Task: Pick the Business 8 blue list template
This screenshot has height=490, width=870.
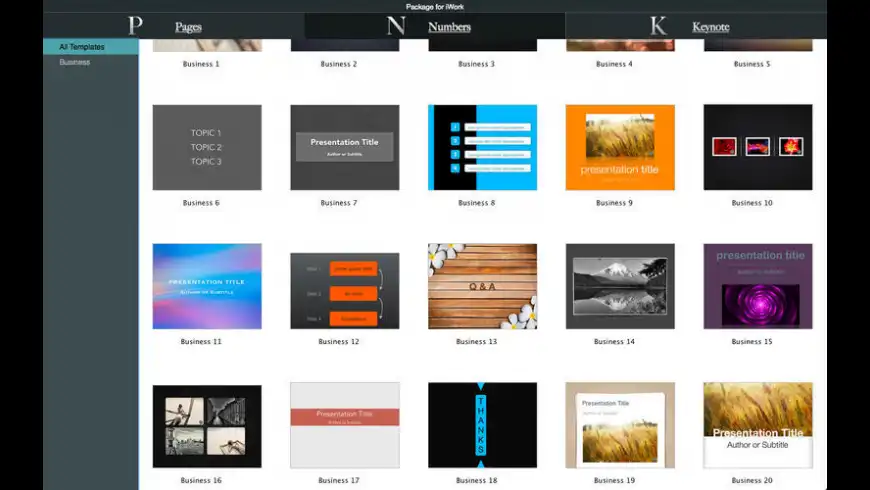Action: tap(482, 147)
